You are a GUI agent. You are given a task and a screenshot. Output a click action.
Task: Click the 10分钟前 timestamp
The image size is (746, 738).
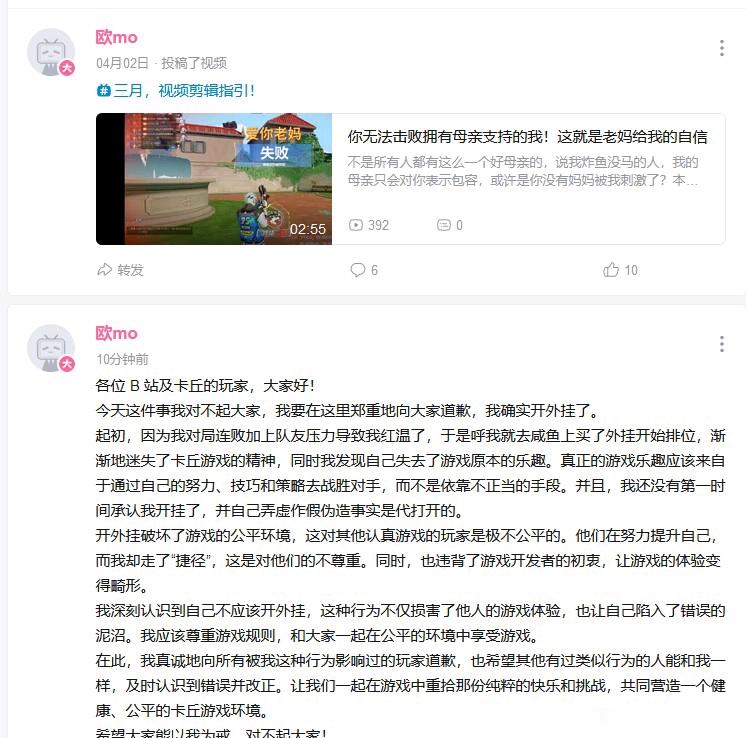tap(122, 359)
